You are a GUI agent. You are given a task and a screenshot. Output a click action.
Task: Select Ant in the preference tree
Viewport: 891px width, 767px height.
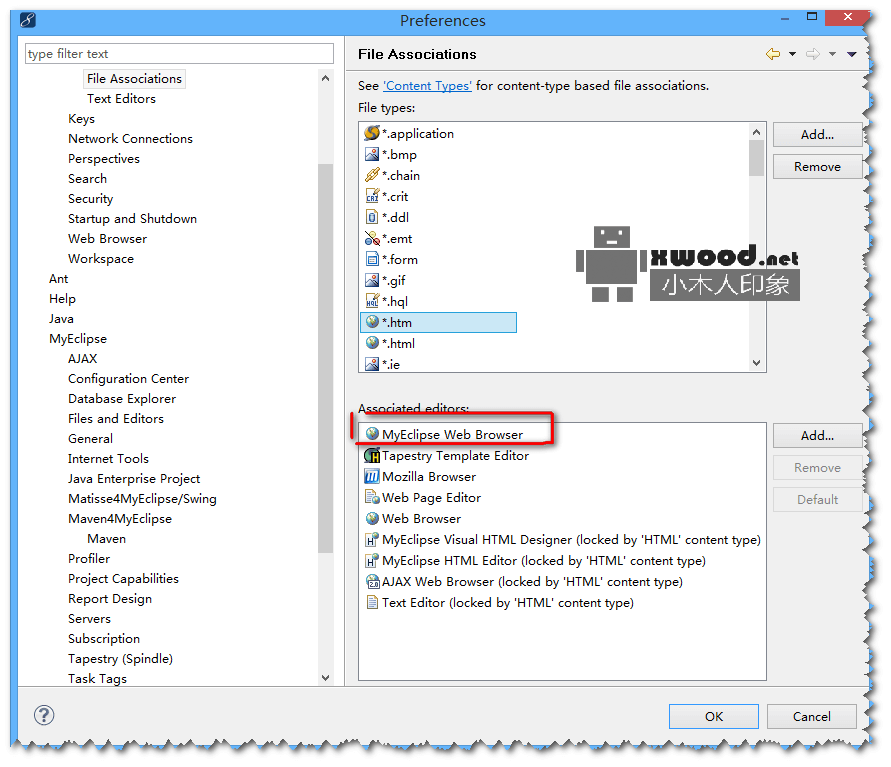pyautogui.click(x=59, y=278)
